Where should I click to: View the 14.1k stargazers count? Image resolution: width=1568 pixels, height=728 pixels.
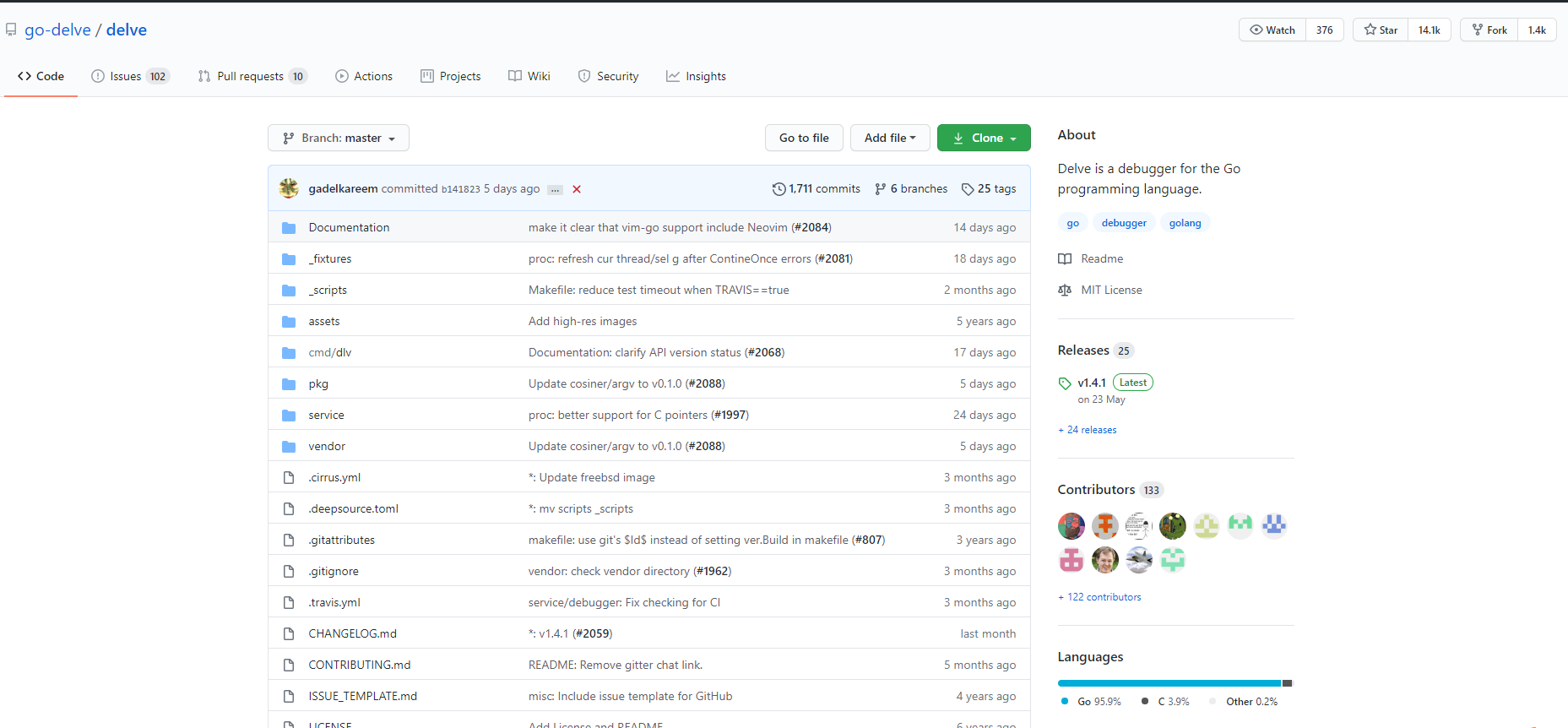1430,30
